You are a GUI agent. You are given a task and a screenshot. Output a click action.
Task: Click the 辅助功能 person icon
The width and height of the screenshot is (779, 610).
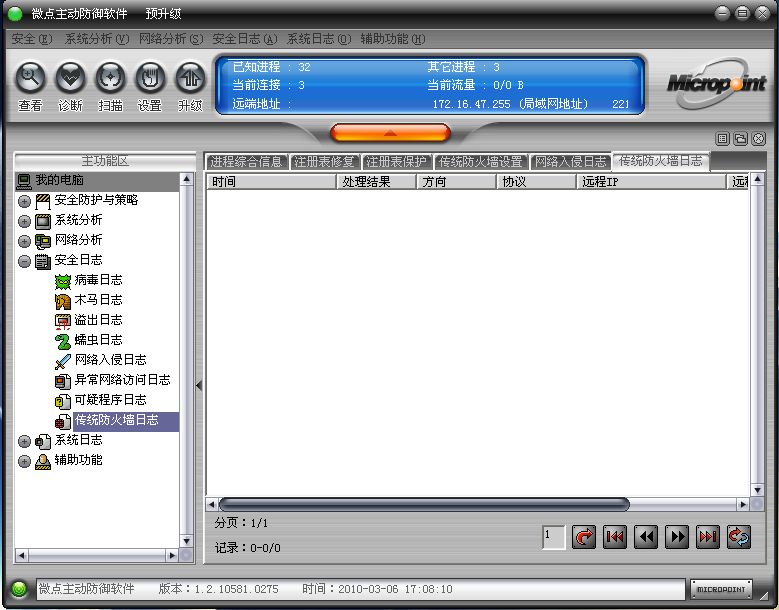(43, 461)
